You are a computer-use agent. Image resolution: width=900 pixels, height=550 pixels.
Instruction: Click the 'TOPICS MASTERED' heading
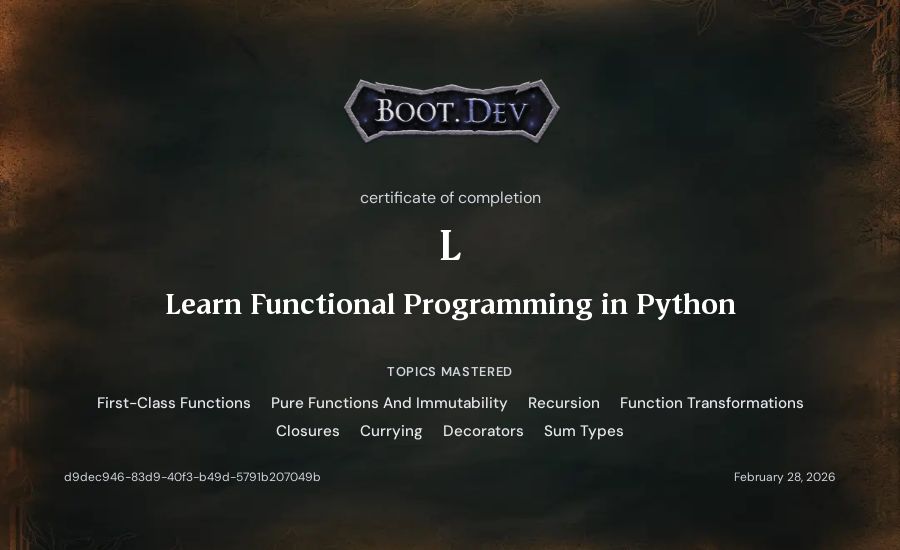[449, 371]
